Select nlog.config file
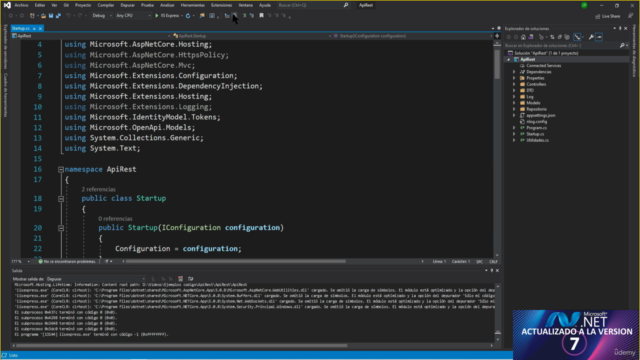The image size is (640, 360). tap(536, 122)
